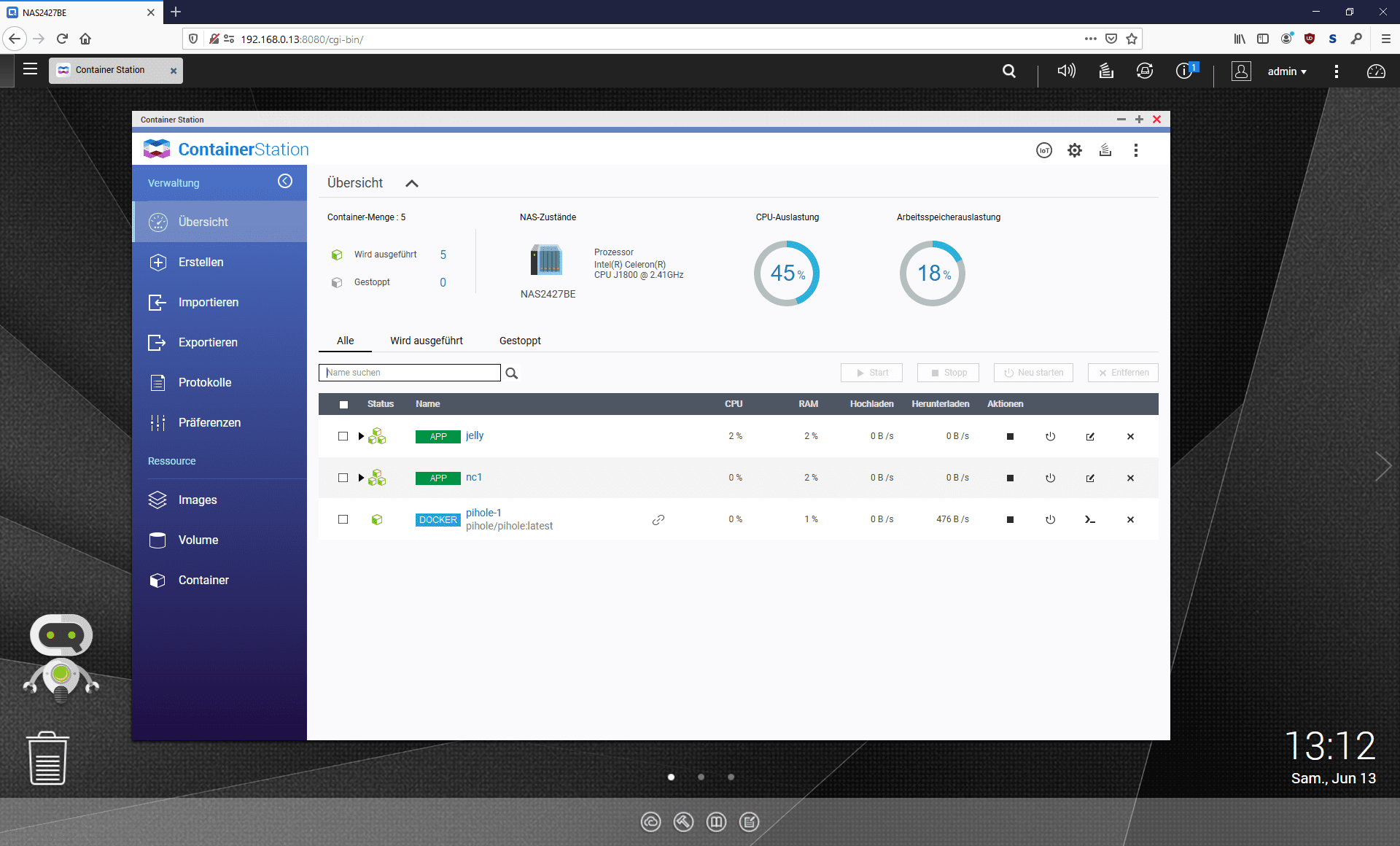1400x846 pixels.
Task: Click the settings gear icon in toolbar
Action: [x=1075, y=149]
